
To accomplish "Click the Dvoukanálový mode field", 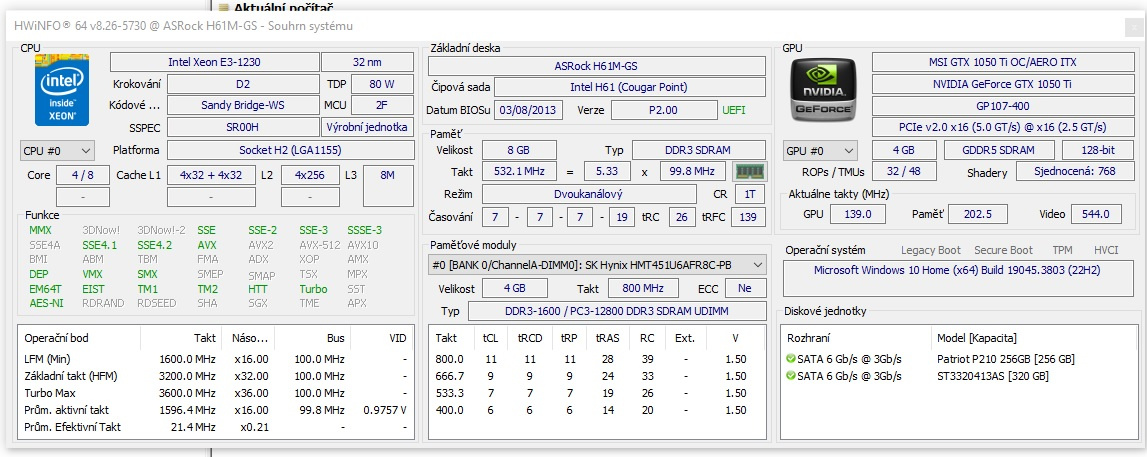I will click(x=589, y=194).
